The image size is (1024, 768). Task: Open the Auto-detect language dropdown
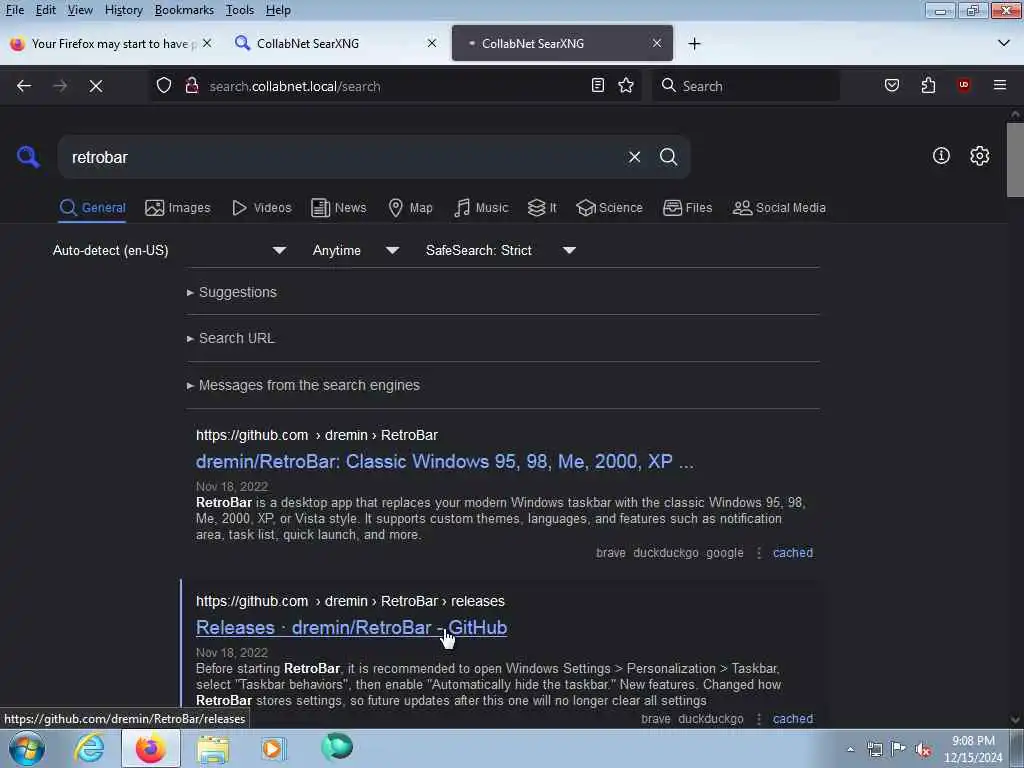coord(168,250)
